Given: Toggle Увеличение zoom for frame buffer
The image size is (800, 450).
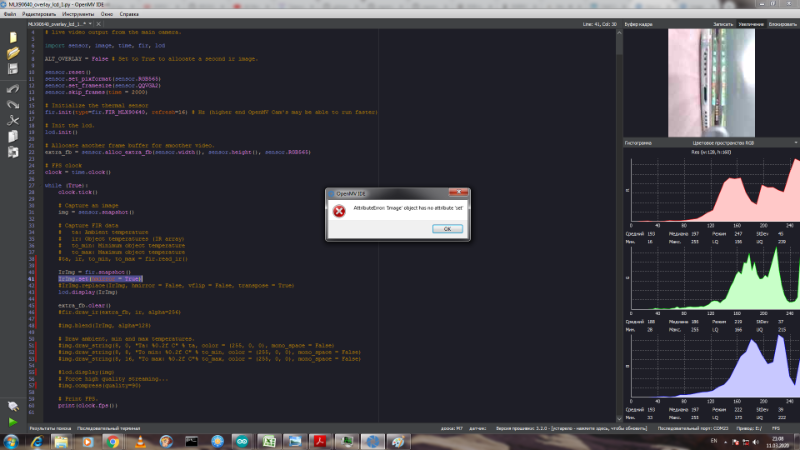Looking at the screenshot, I should point(751,24).
